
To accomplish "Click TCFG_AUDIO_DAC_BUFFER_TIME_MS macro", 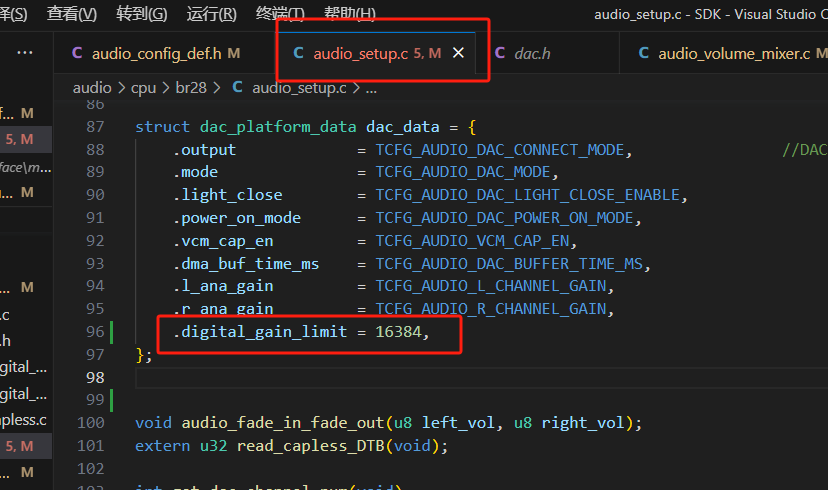I will tap(509, 264).
